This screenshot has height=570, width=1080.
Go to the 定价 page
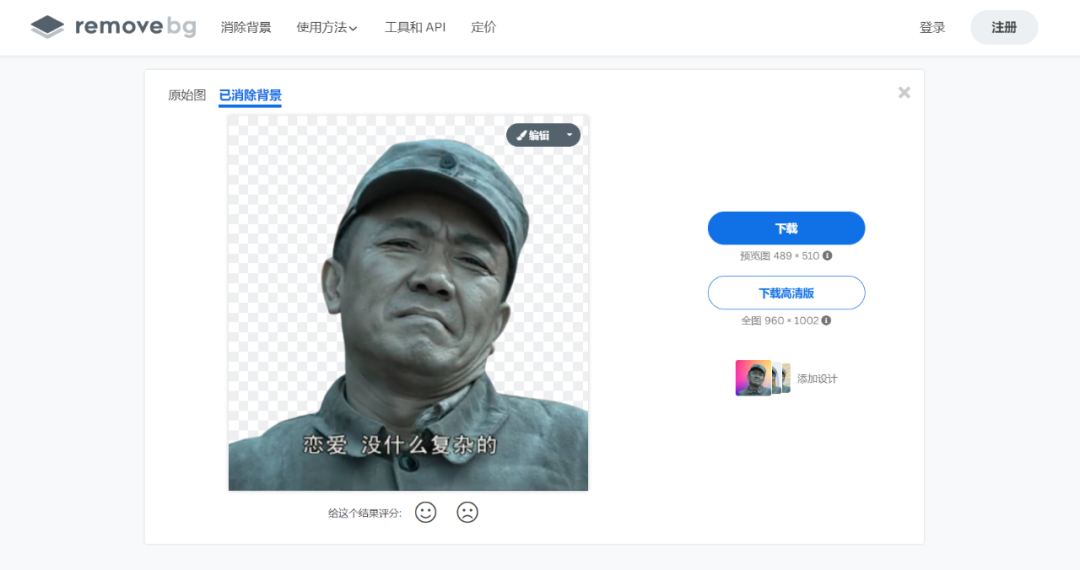(484, 28)
